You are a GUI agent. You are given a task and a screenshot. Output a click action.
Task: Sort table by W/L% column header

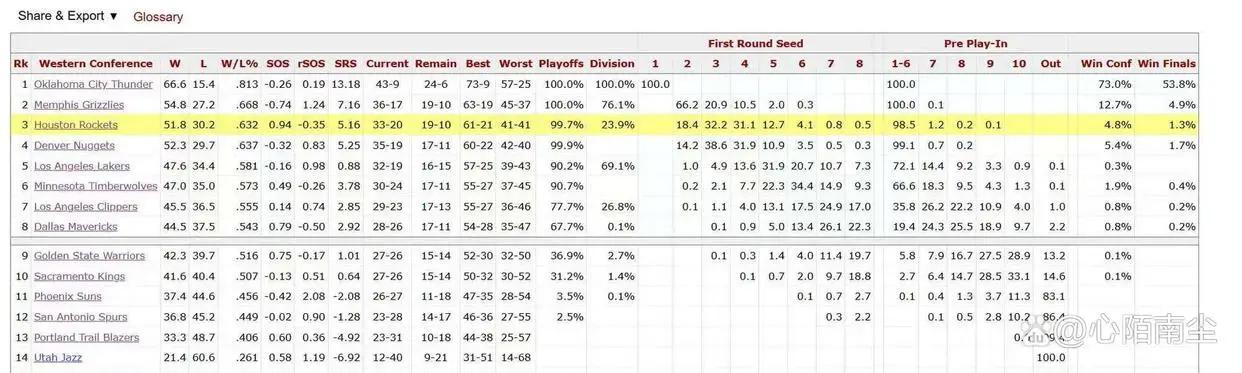(x=238, y=64)
